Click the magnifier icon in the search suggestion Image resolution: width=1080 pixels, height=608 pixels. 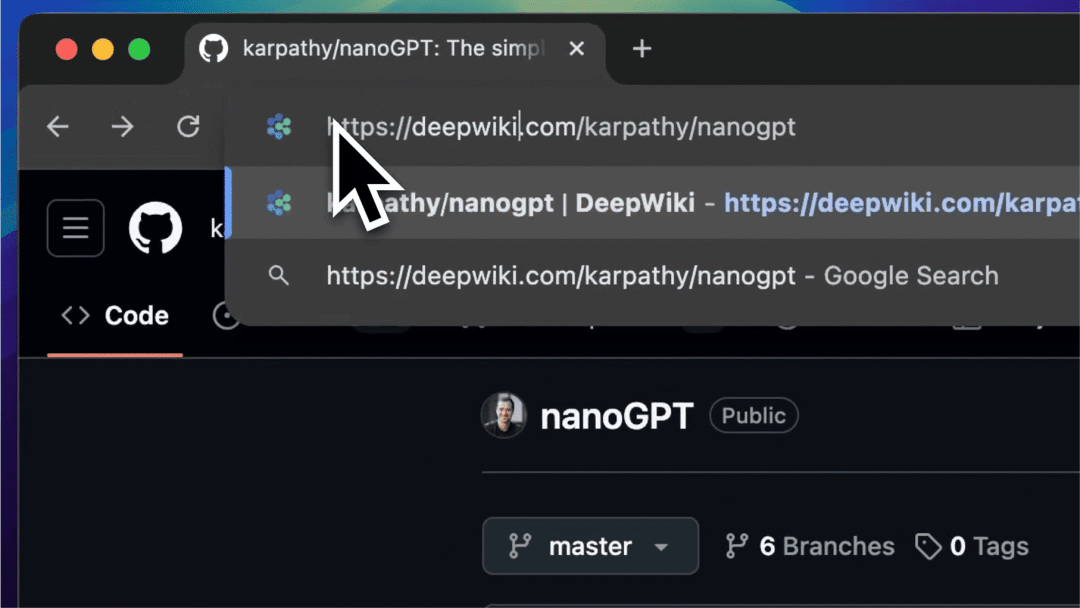(278, 275)
